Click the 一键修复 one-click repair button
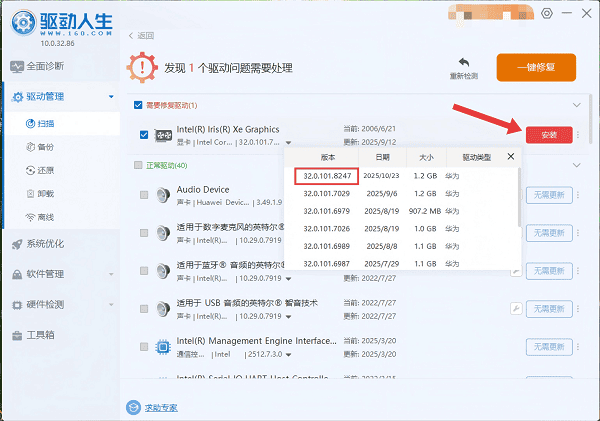 [x=536, y=67]
